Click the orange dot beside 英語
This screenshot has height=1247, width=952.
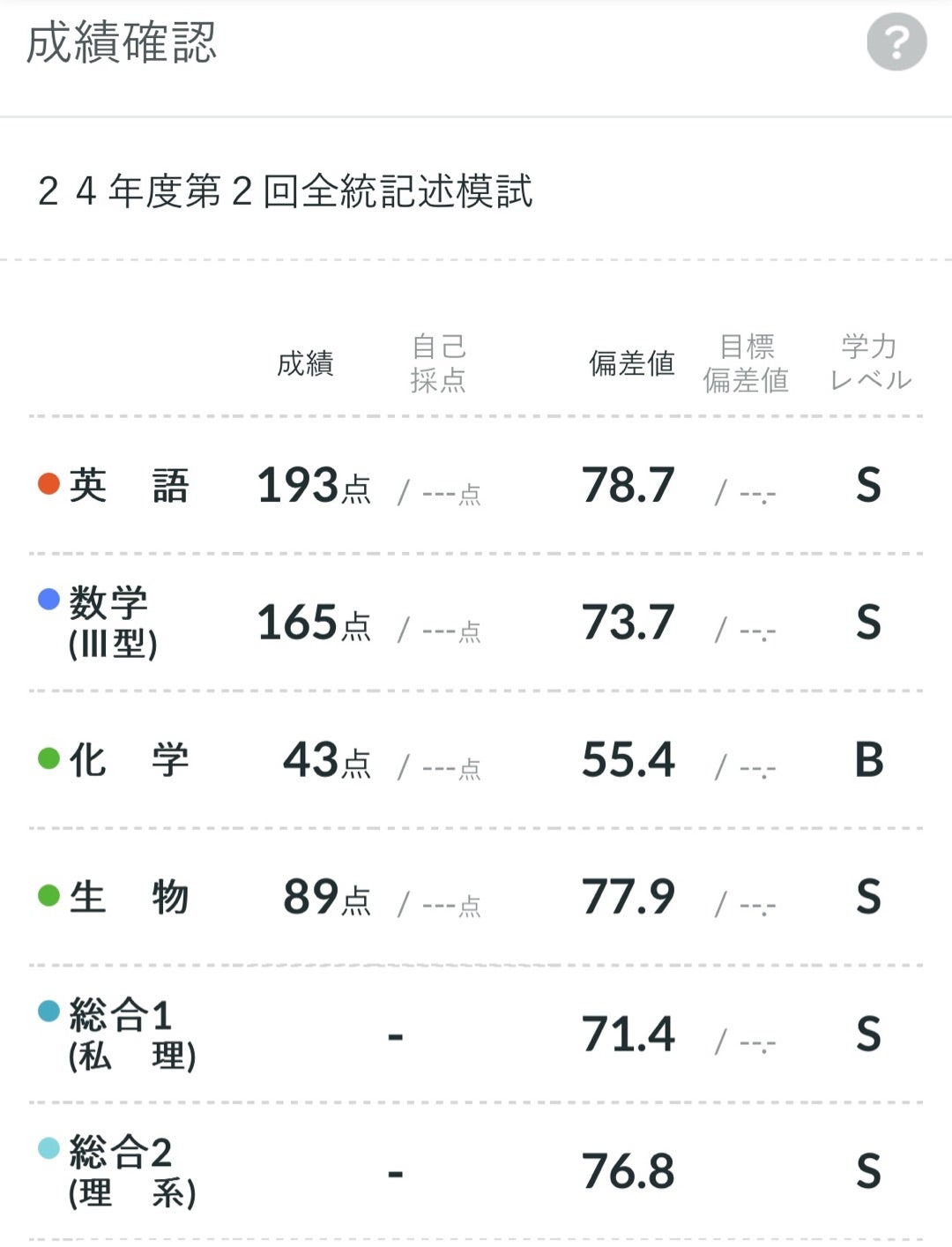pos(48,483)
